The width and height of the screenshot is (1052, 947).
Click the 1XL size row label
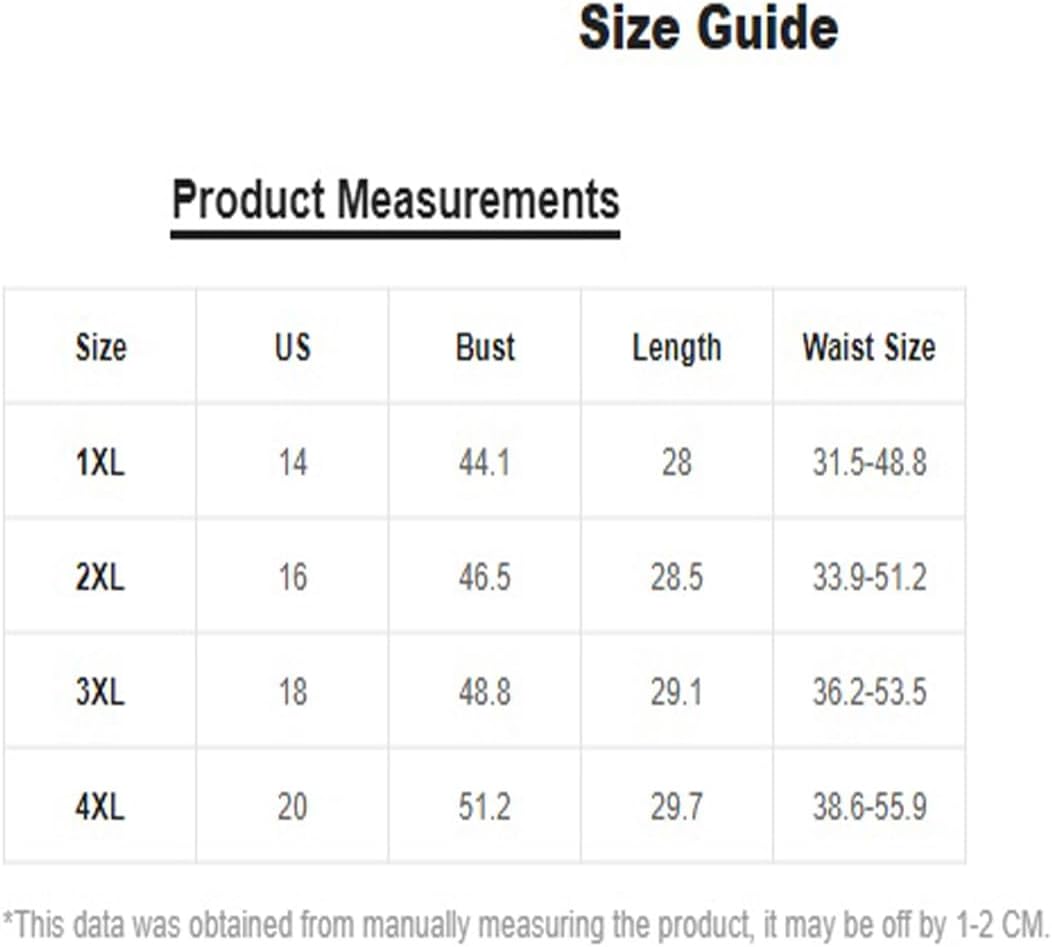tap(100, 462)
